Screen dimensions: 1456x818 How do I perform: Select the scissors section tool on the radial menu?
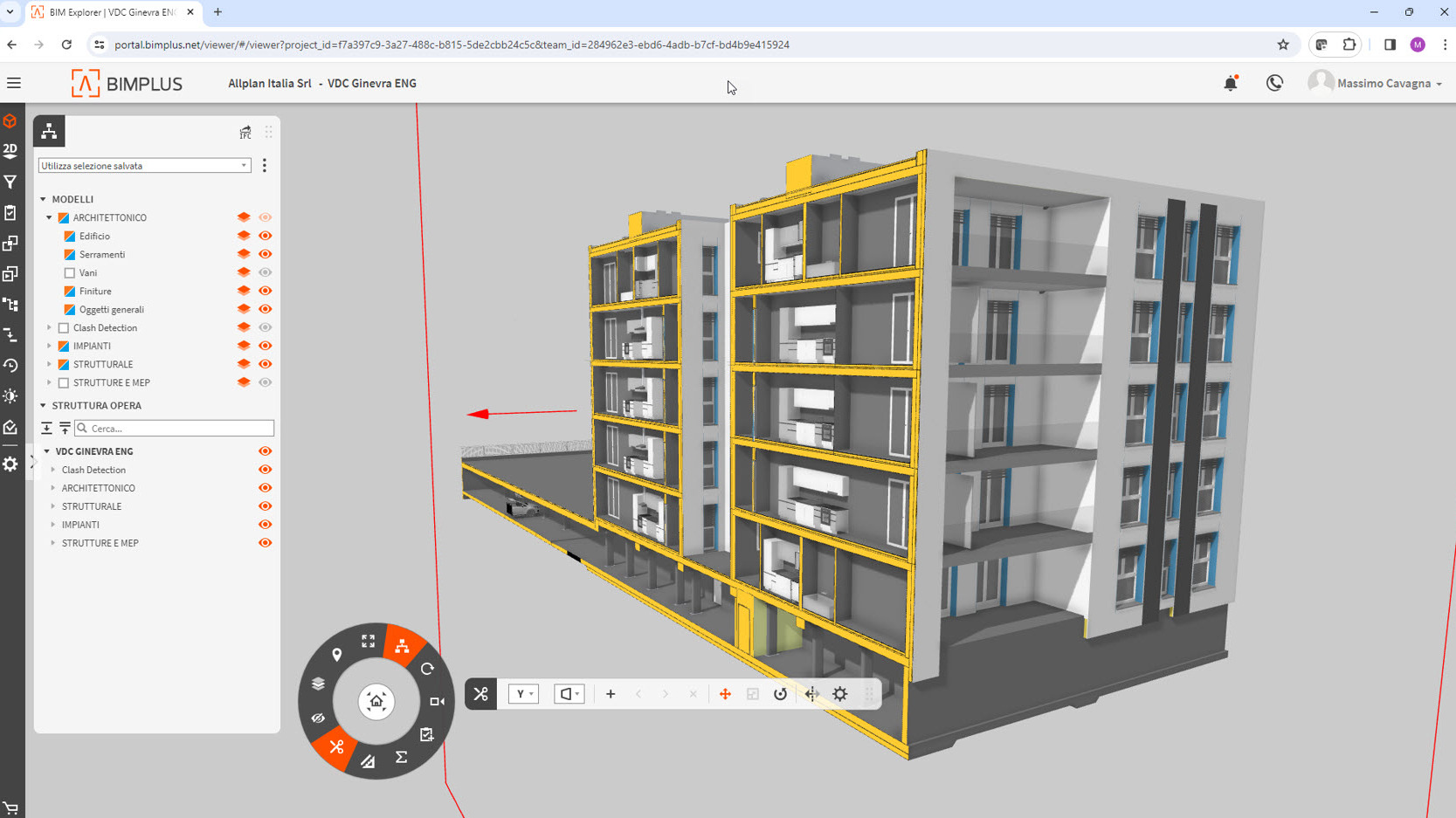[335, 748]
